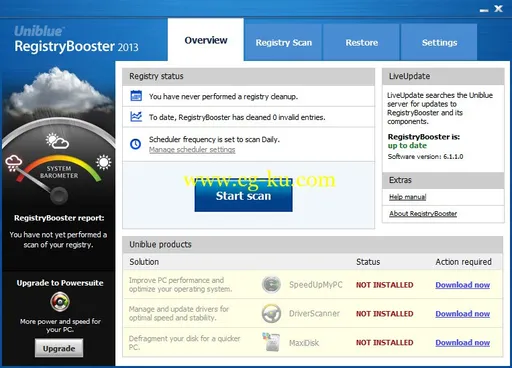Click the Extras section header

[x=443, y=180]
